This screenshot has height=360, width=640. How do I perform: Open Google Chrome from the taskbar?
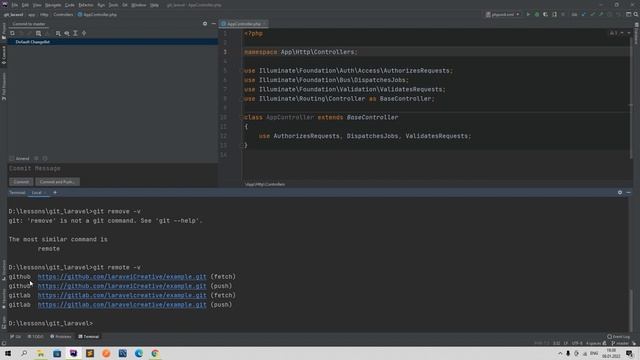155,353
